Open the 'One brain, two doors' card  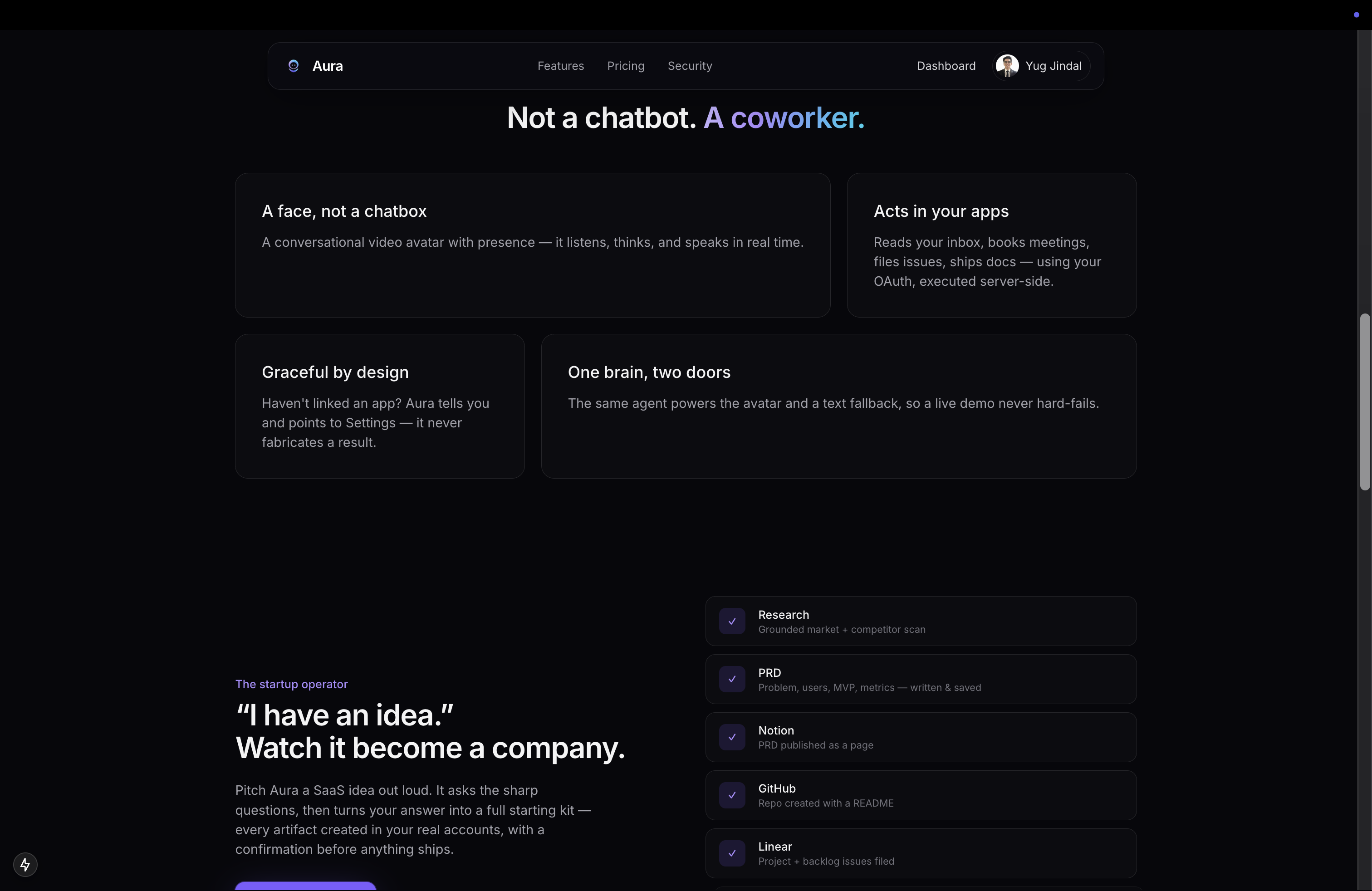click(839, 406)
